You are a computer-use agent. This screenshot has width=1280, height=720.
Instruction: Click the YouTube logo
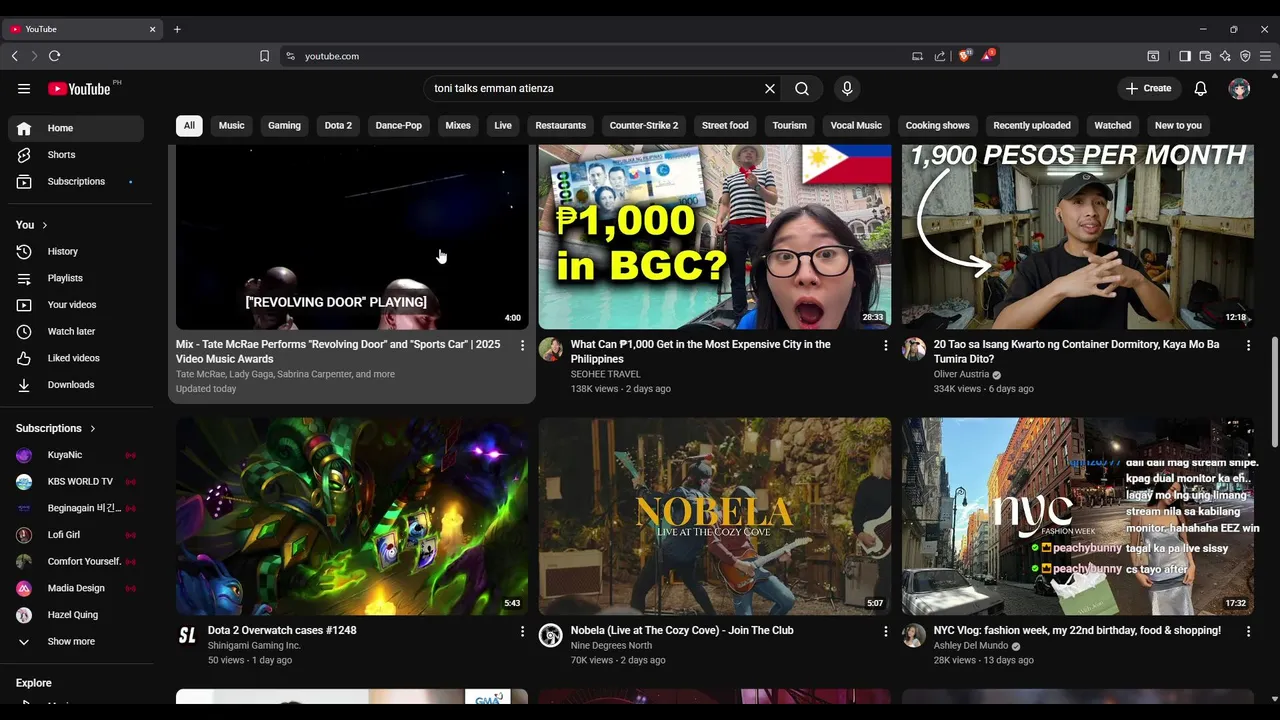[x=78, y=88]
